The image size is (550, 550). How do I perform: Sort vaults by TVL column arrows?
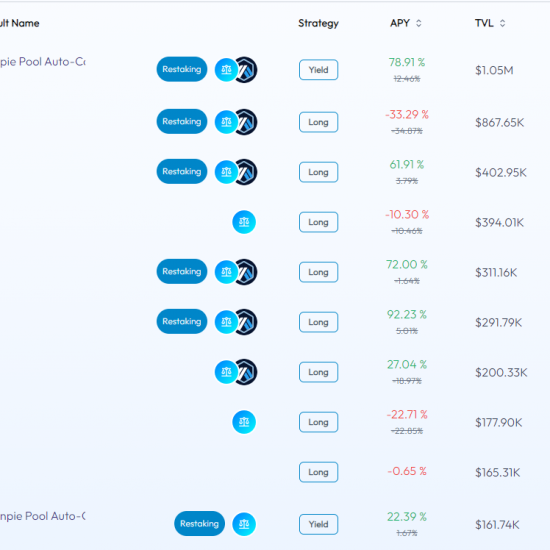point(502,23)
